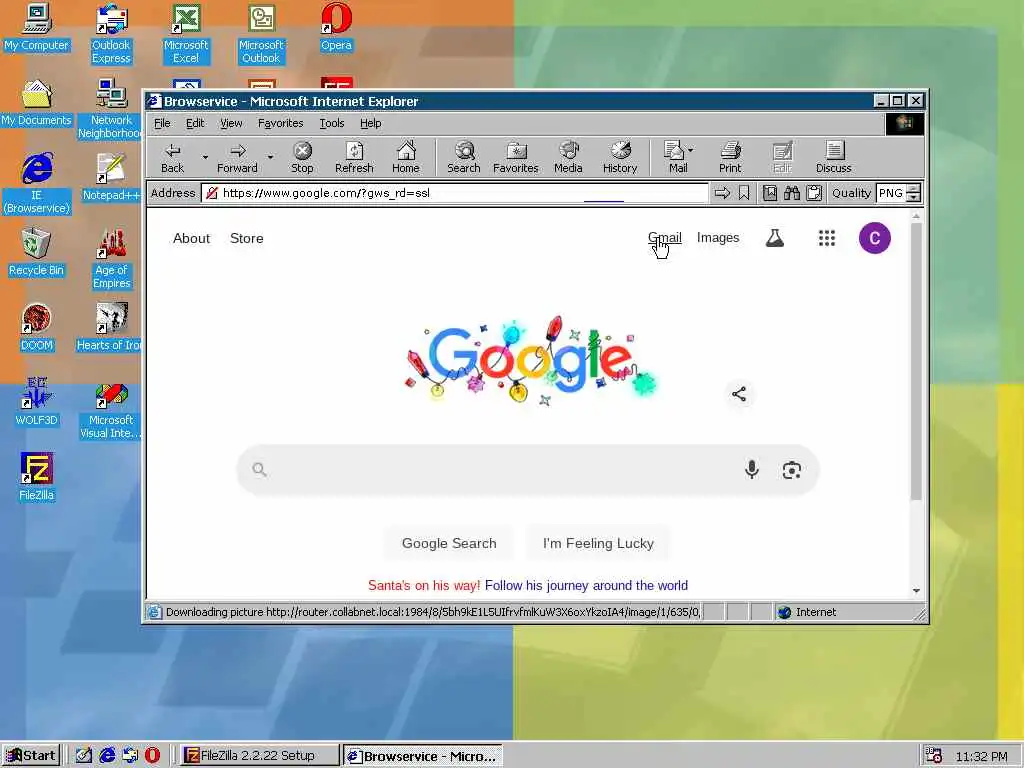
Task: Start voice search with microphone icon
Action: [752, 470]
